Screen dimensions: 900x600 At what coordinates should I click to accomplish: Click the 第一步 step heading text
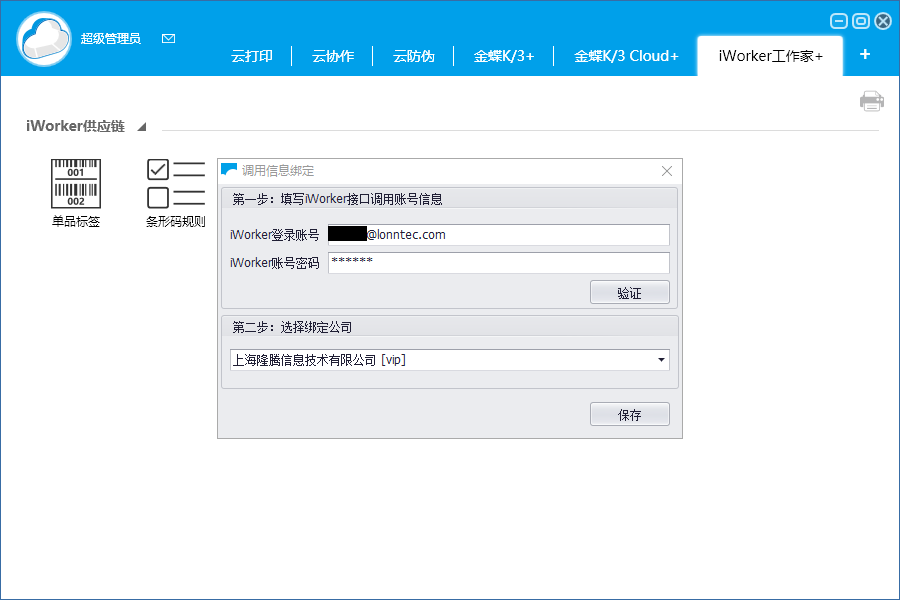click(x=337, y=199)
